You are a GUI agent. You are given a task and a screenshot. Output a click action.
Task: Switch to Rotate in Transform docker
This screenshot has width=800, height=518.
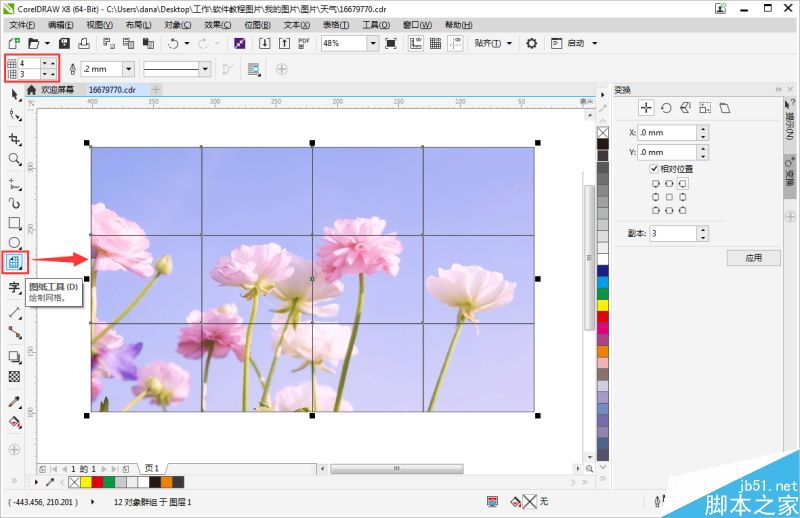tap(665, 108)
